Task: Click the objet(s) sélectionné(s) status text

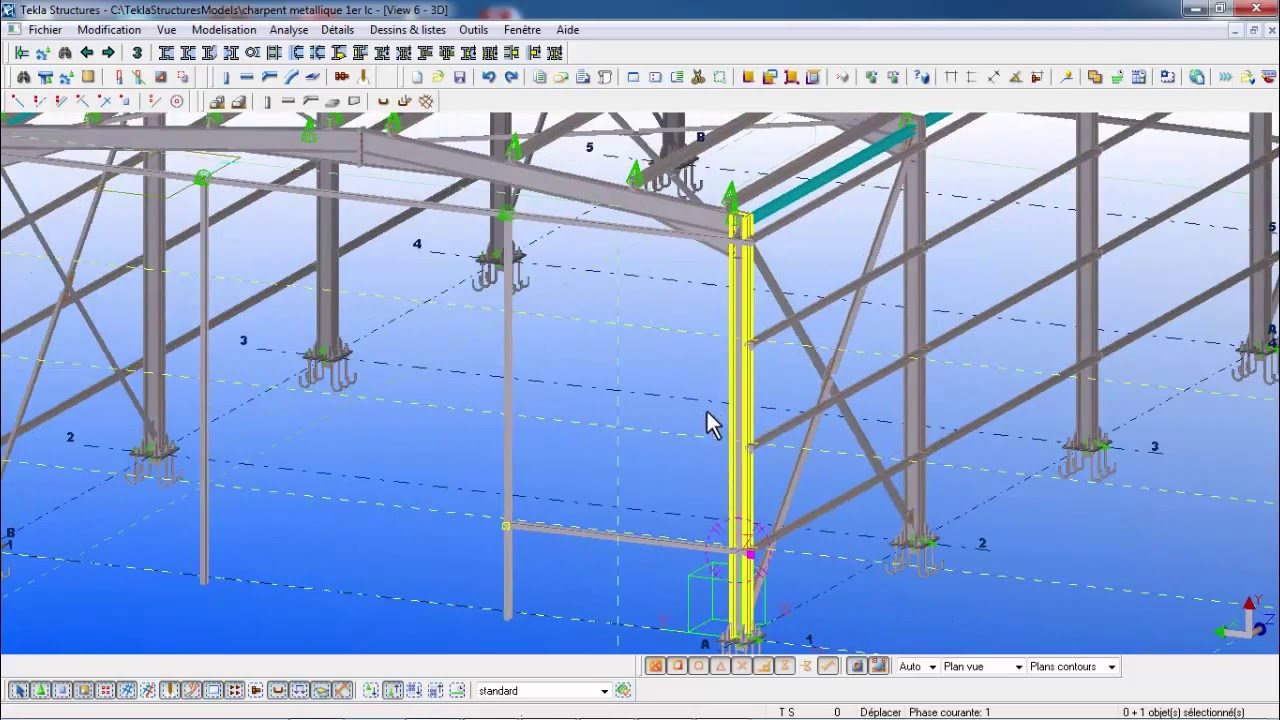Action: [1183, 712]
